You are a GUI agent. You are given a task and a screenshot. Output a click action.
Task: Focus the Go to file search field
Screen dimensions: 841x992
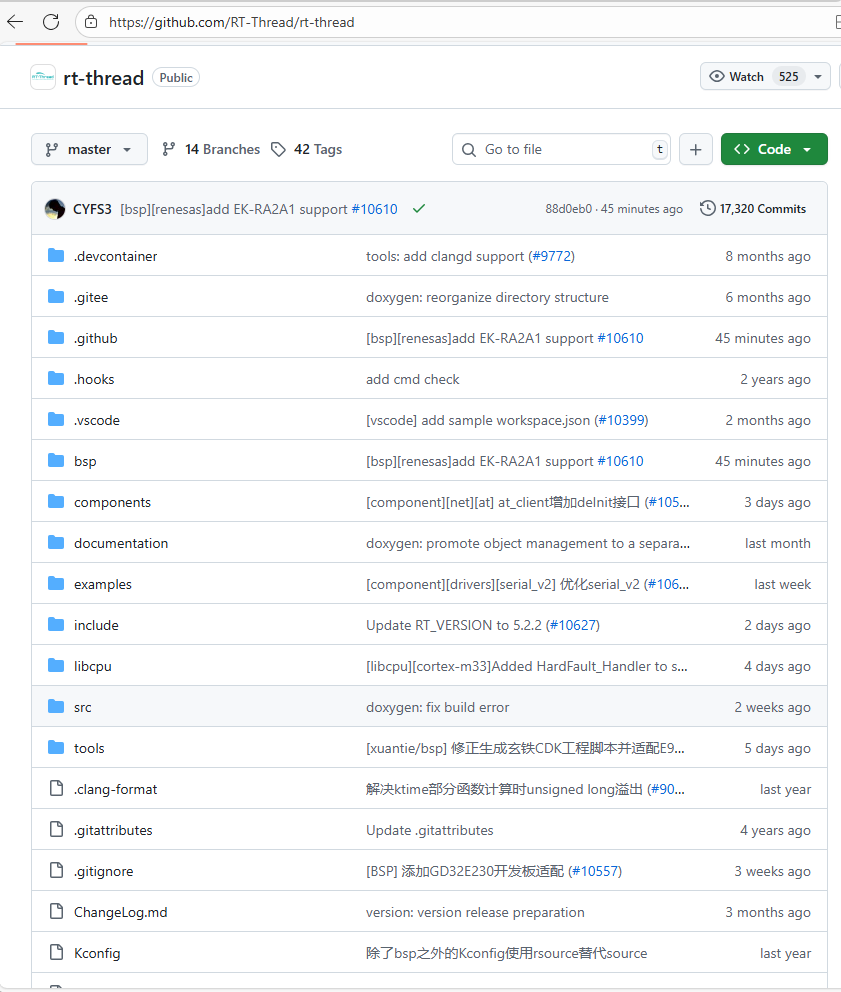(561, 149)
